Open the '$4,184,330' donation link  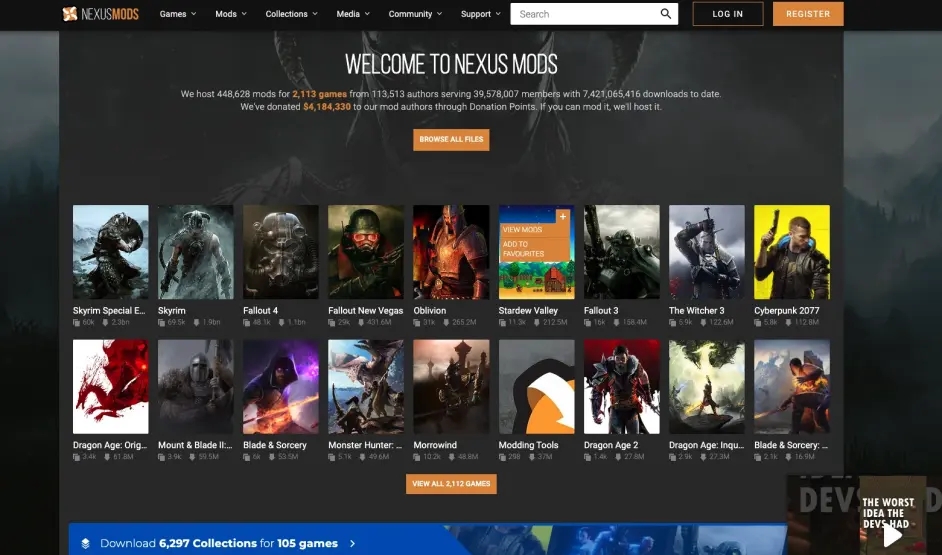click(x=327, y=106)
